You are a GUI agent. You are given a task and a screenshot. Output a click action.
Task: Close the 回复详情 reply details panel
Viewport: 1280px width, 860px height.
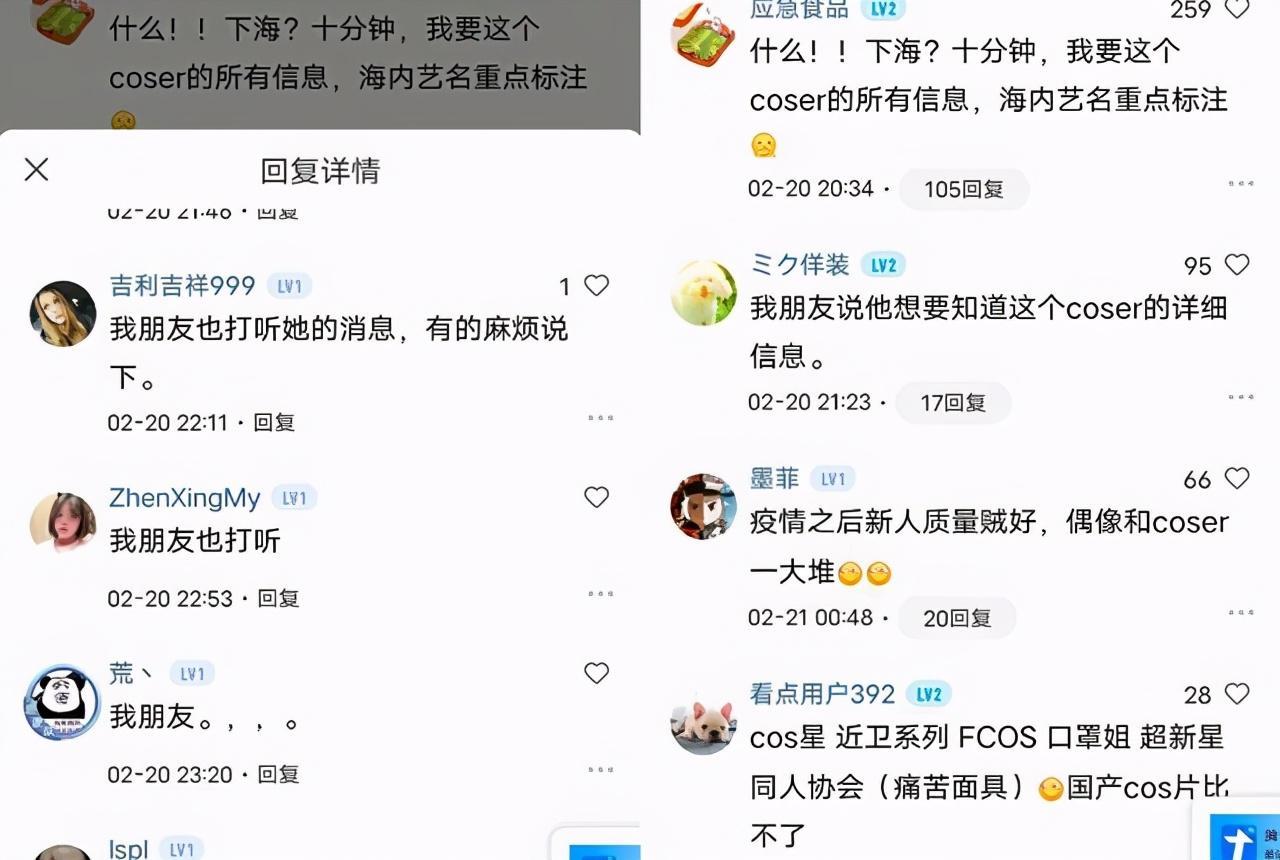(37, 170)
